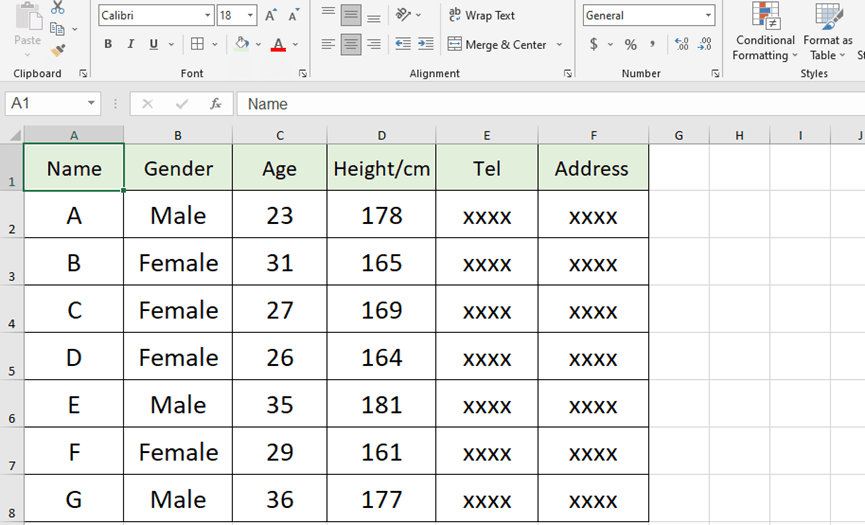Viewport: 865px width, 525px height.
Task: Set Middle Align vertical alignment
Action: [x=351, y=15]
